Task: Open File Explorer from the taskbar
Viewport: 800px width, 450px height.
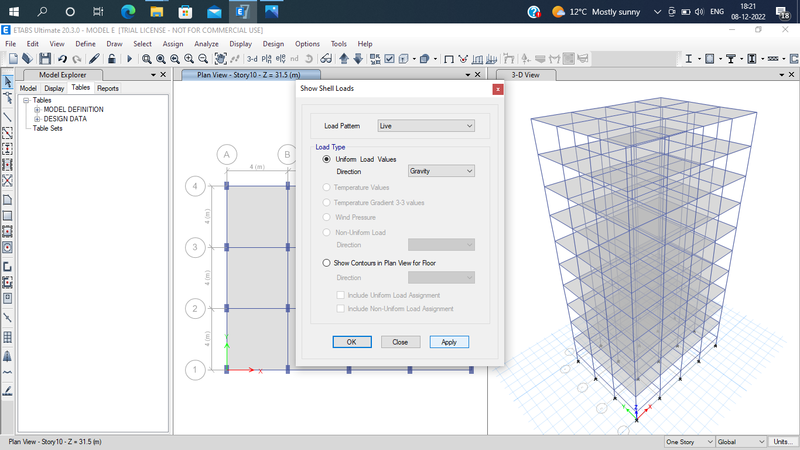Action: pos(157,11)
